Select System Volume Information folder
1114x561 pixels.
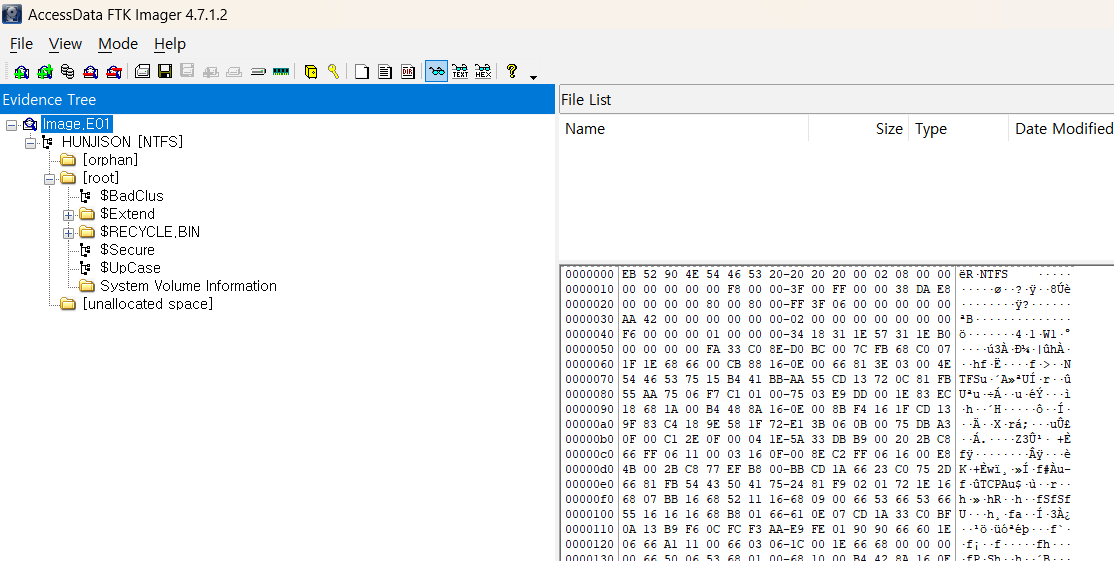point(188,286)
